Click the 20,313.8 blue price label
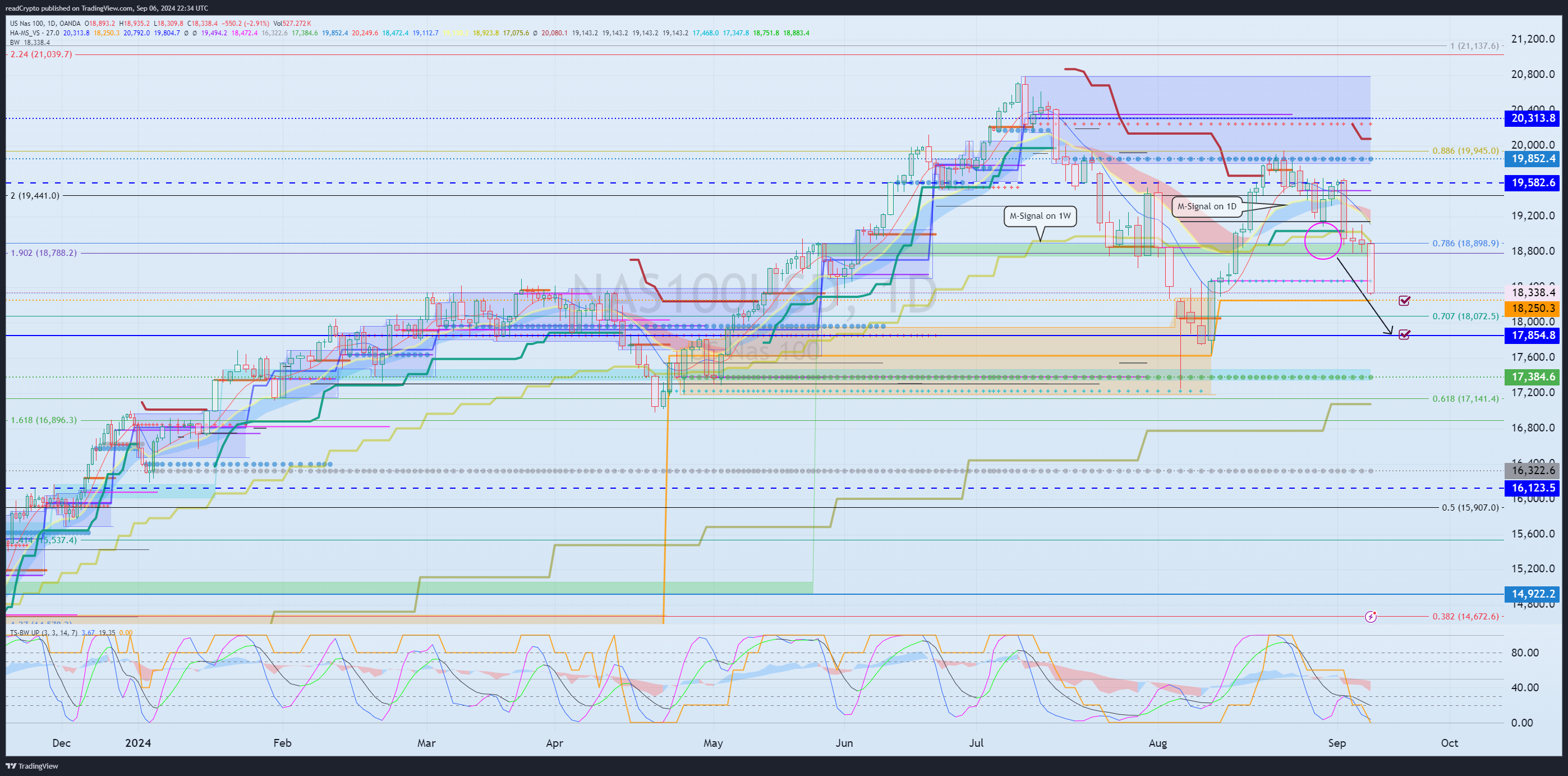This screenshot has width=1568, height=776. [x=1533, y=118]
